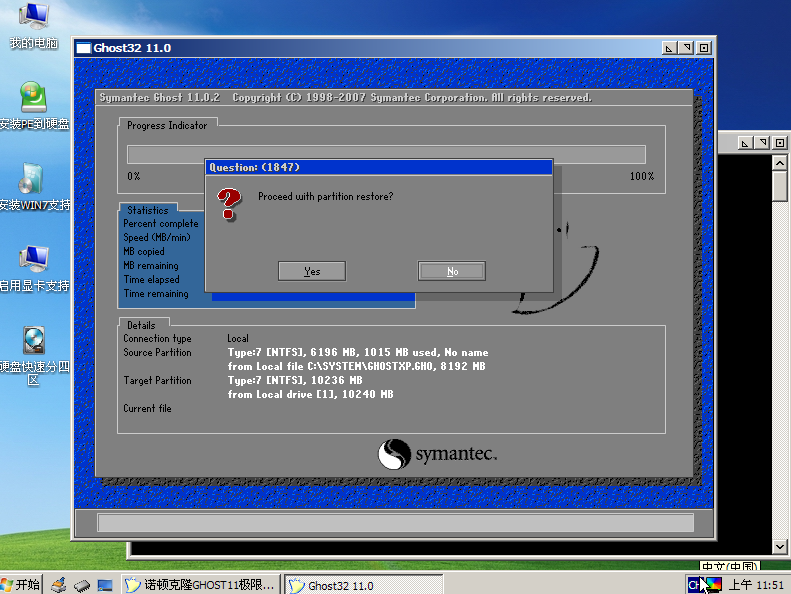This screenshot has width=791, height=594.
Task: Open 我的电脑 desktop icon
Action: (x=34, y=26)
